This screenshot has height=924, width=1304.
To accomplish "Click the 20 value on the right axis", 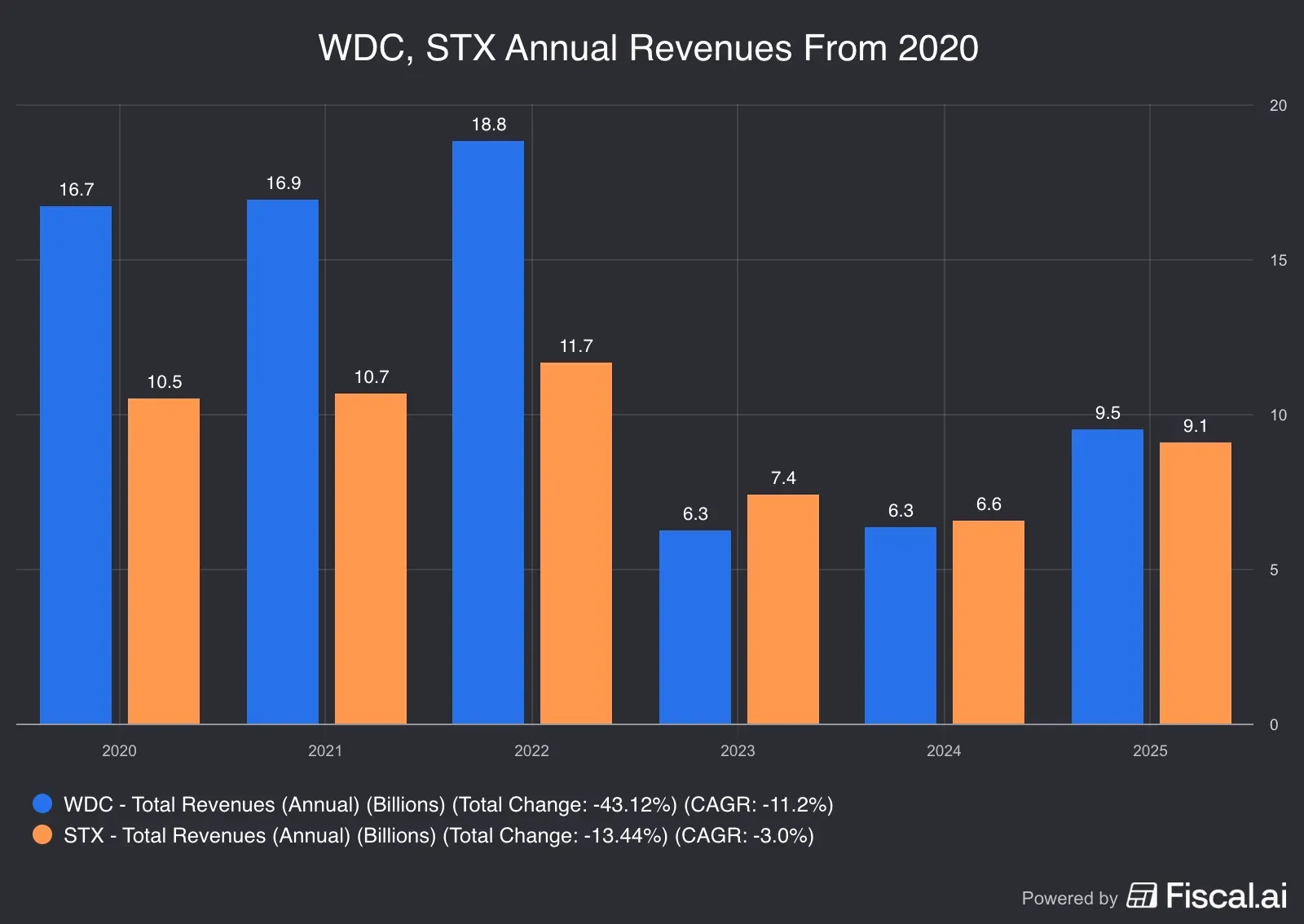I will (1278, 103).
